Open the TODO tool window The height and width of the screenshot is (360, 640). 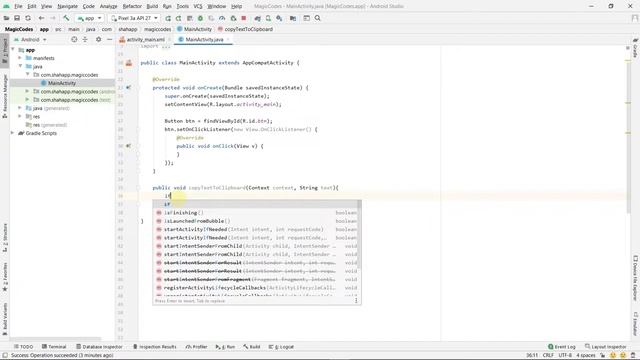[23, 347]
